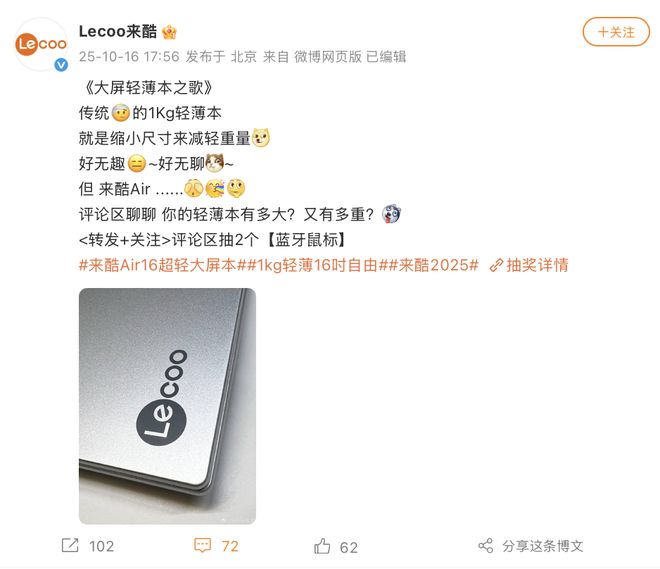Click the chain link icon beside 抽奖详情

(x=496, y=266)
